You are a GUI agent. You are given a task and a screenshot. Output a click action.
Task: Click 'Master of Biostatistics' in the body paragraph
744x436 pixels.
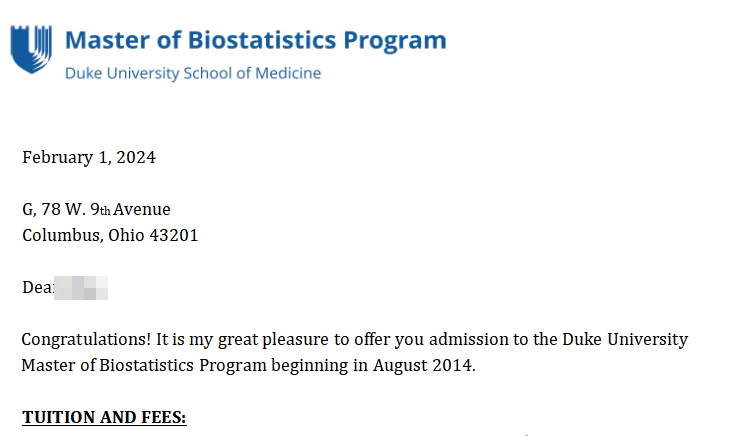(105, 365)
